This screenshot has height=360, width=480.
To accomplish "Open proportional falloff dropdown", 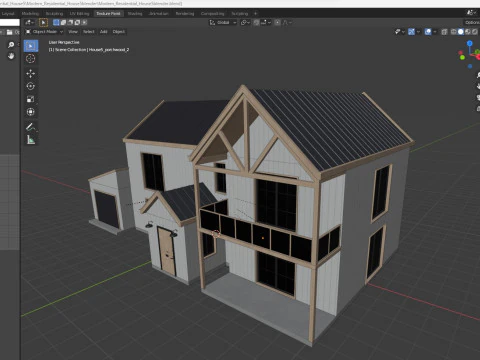I will click(287, 22).
